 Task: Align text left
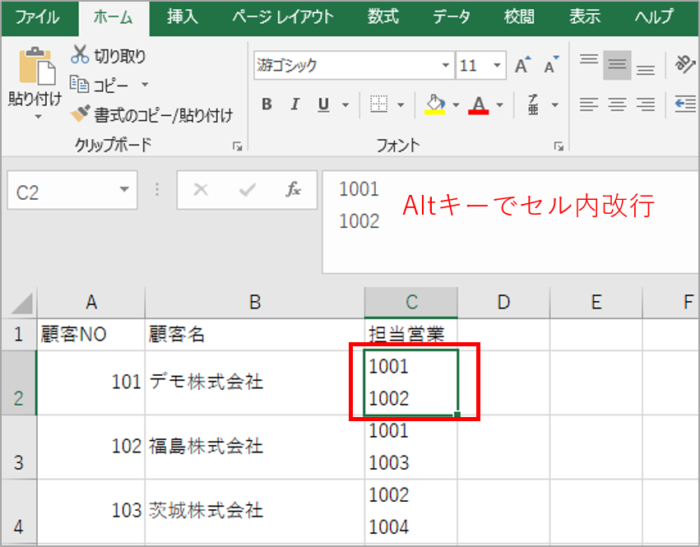pos(589,104)
